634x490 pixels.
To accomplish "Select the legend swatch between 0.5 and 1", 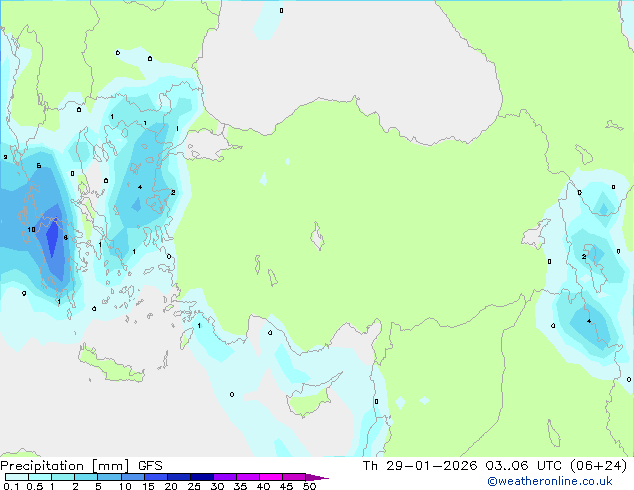I will [x=40, y=477].
